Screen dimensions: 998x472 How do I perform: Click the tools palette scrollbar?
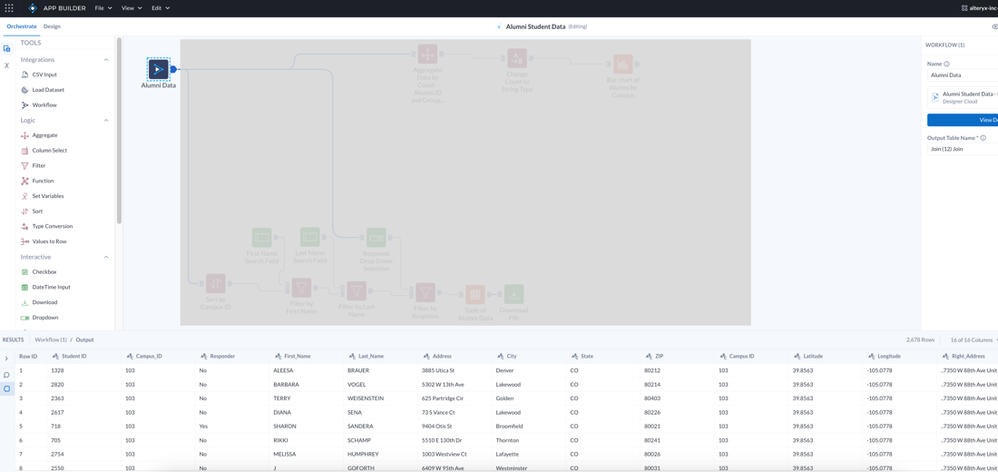(119, 130)
